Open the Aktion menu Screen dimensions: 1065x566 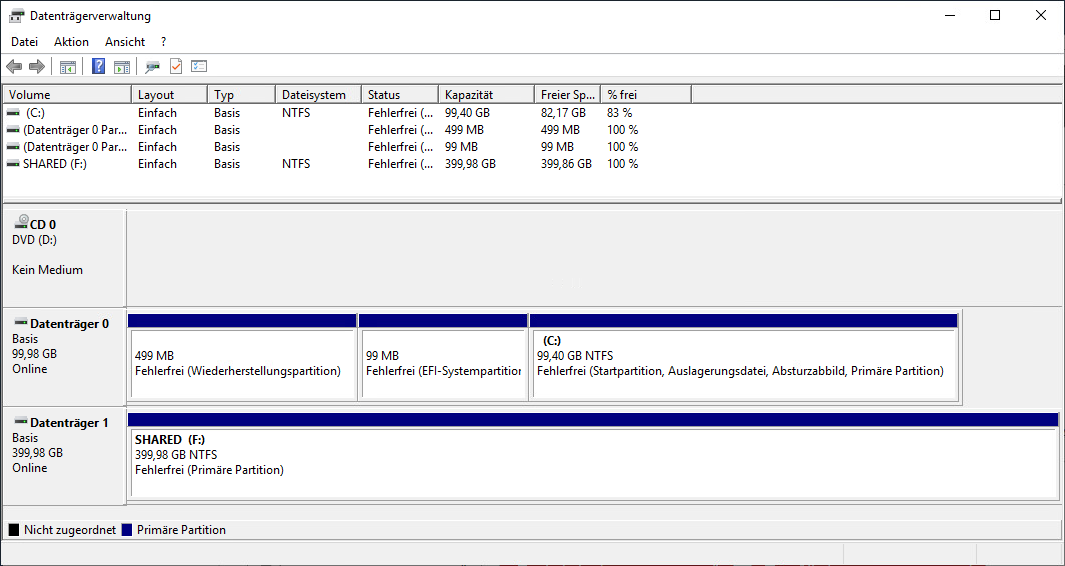(x=71, y=42)
